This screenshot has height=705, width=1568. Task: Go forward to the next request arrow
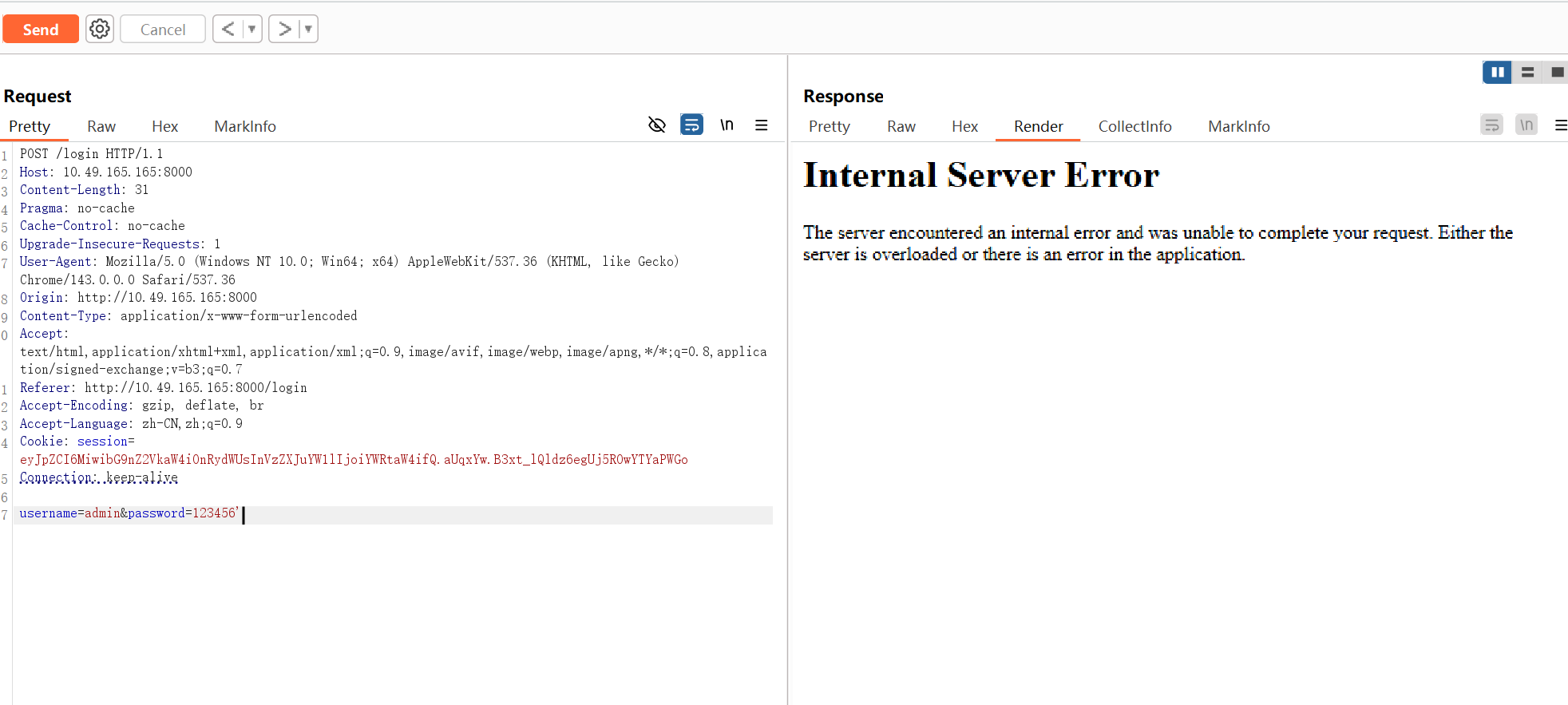[284, 30]
